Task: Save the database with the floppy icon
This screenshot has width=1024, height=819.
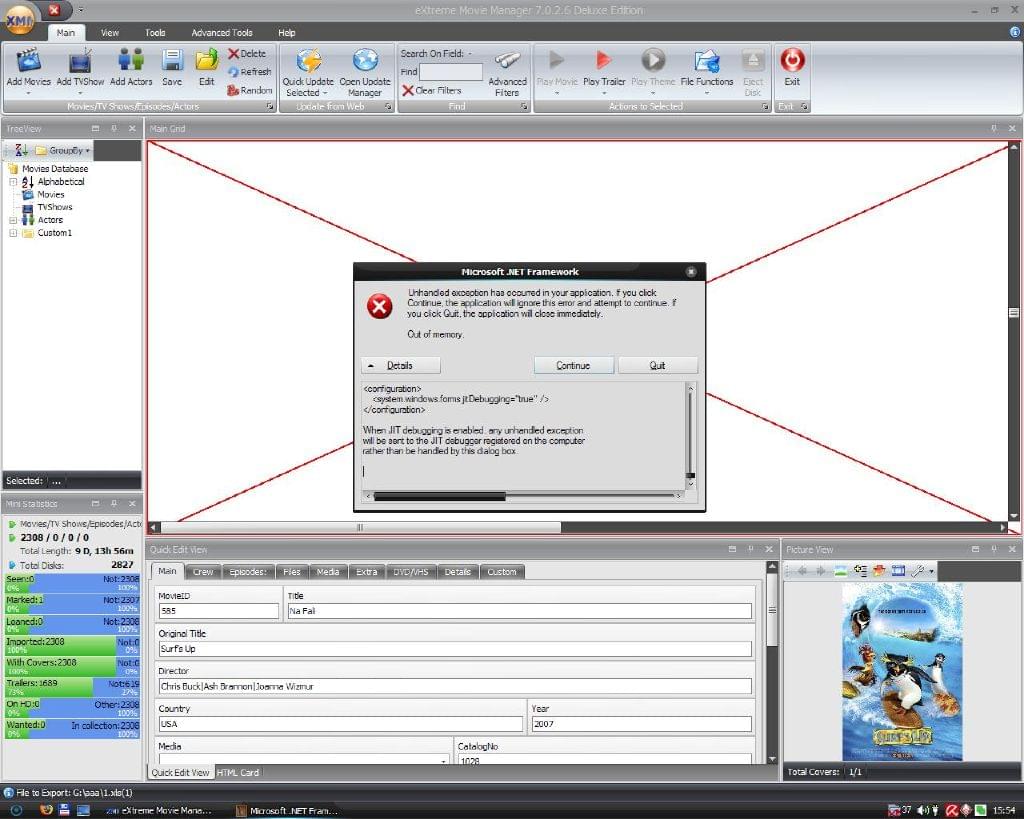Action: click(x=172, y=60)
